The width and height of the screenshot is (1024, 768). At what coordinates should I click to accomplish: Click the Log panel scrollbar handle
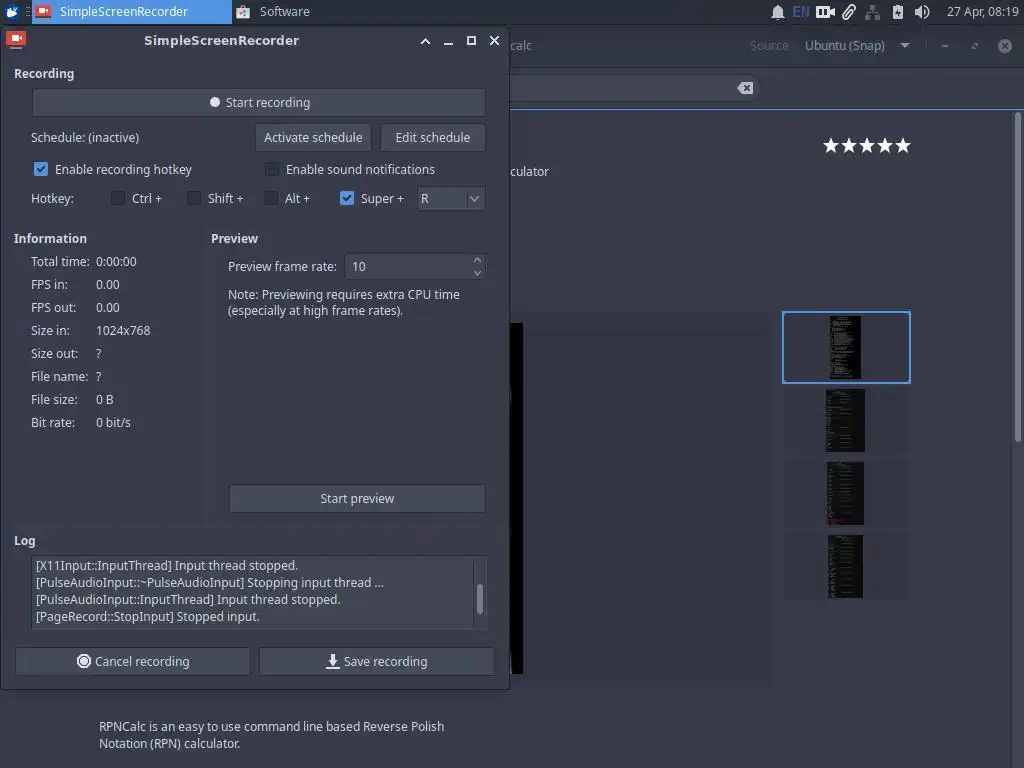480,599
